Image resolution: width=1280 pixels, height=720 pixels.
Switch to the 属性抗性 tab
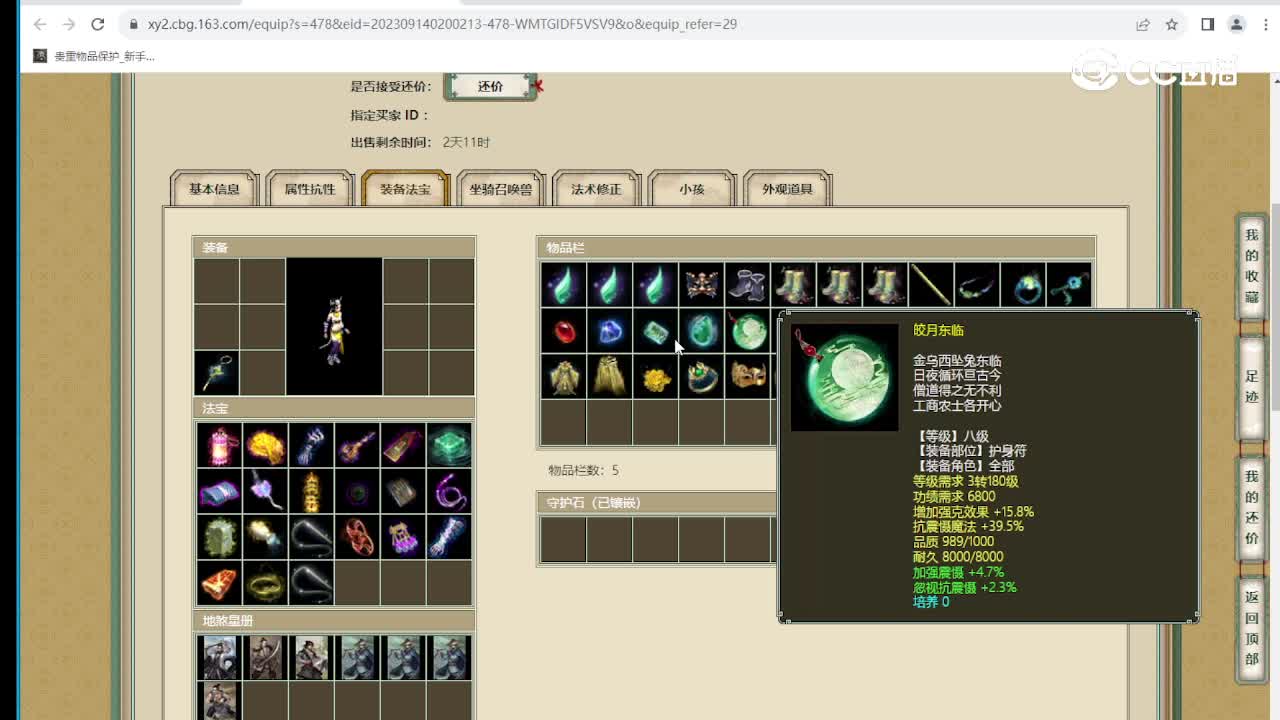(x=310, y=189)
